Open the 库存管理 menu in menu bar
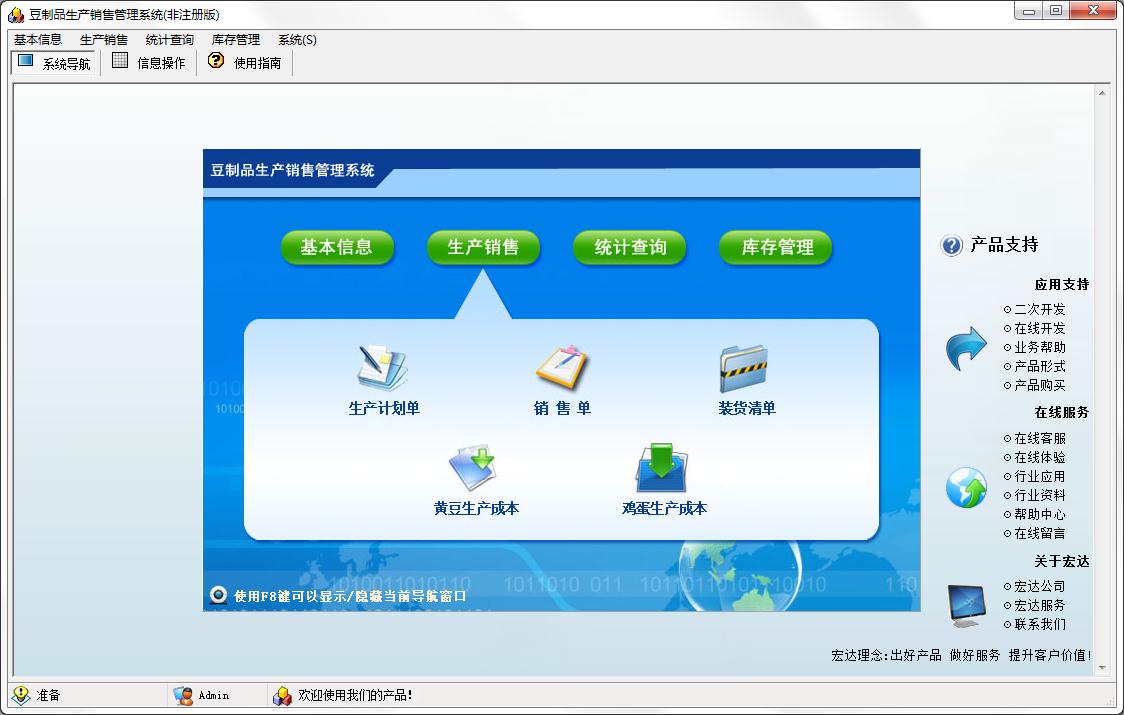The height and width of the screenshot is (715, 1124). click(x=236, y=39)
